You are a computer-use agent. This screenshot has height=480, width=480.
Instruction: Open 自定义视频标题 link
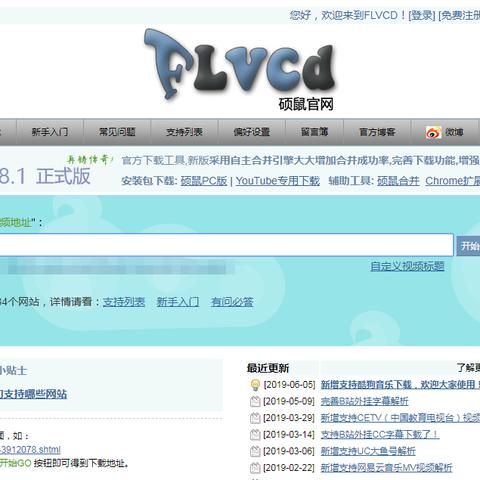click(407, 266)
